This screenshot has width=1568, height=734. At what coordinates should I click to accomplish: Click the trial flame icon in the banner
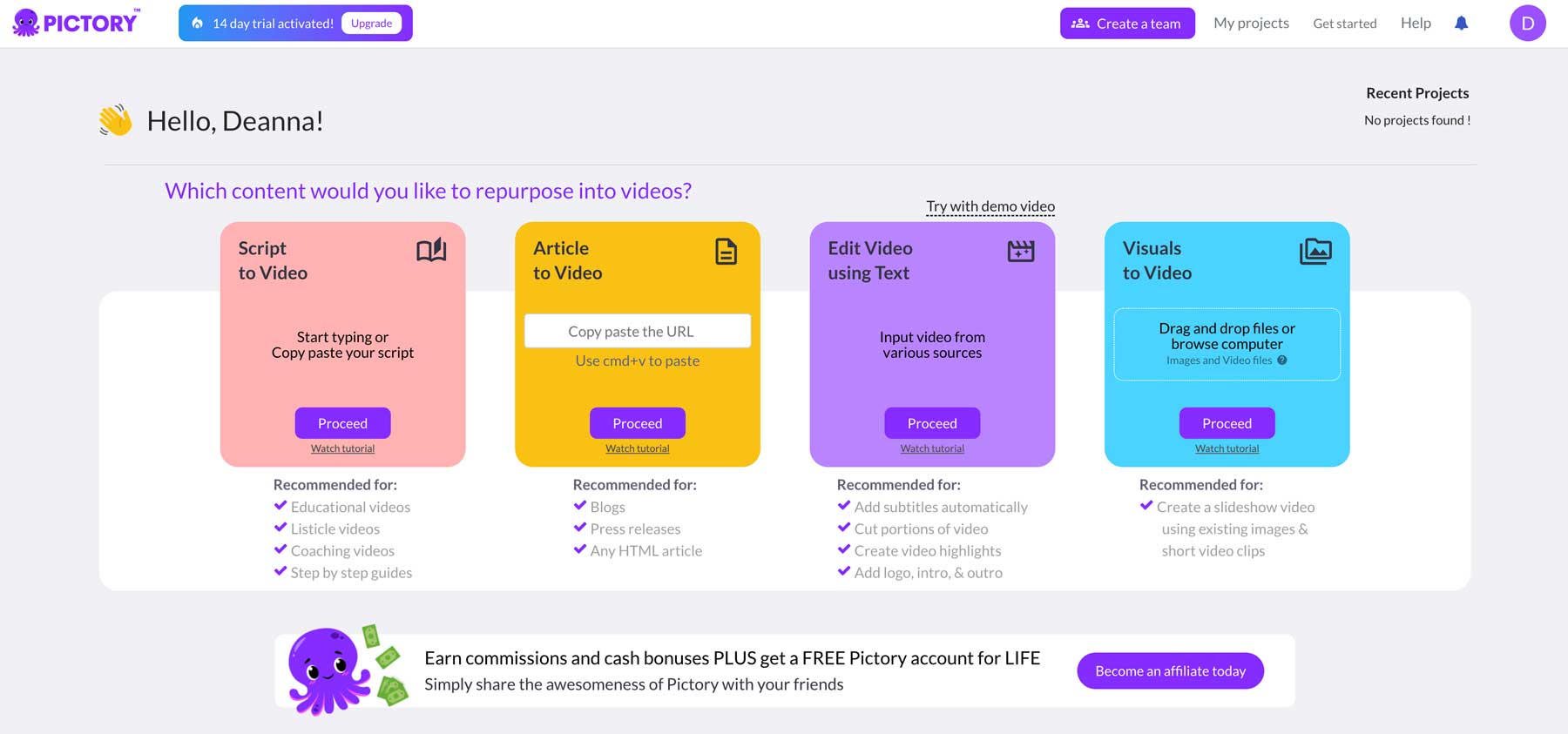tap(199, 22)
